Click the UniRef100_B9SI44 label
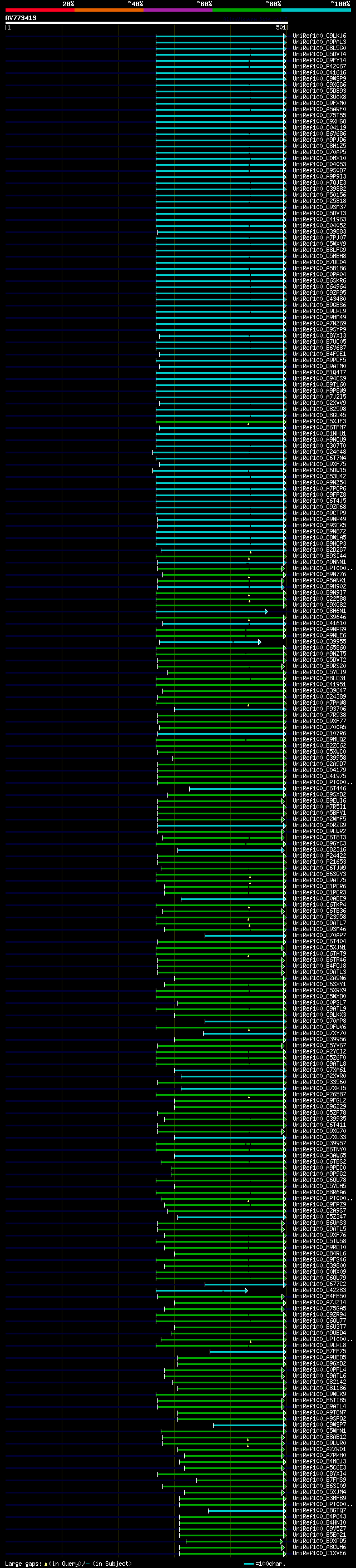 (x=319, y=556)
